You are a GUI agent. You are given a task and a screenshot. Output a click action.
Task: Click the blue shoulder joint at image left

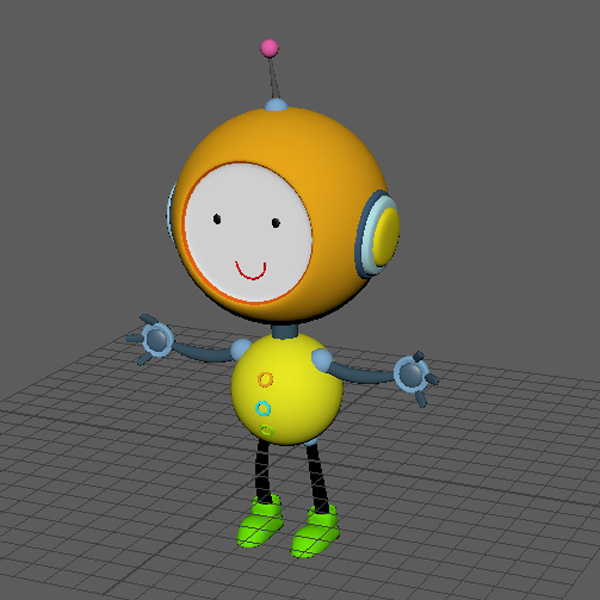241,348
